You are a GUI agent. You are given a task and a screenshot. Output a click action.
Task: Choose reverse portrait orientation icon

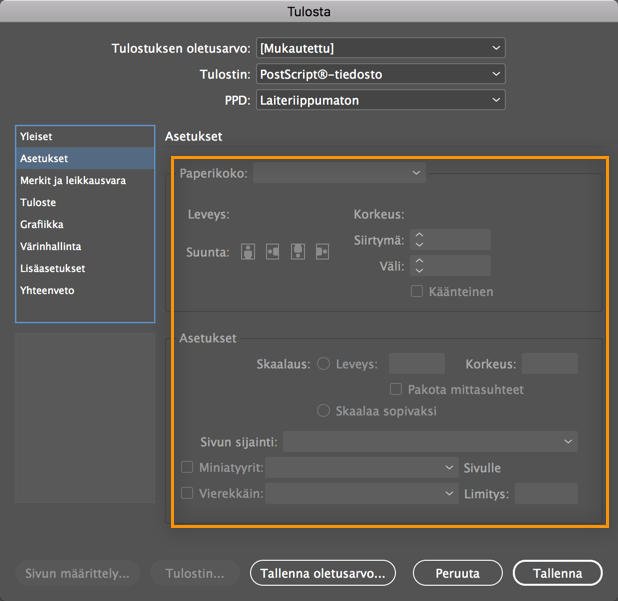297,252
